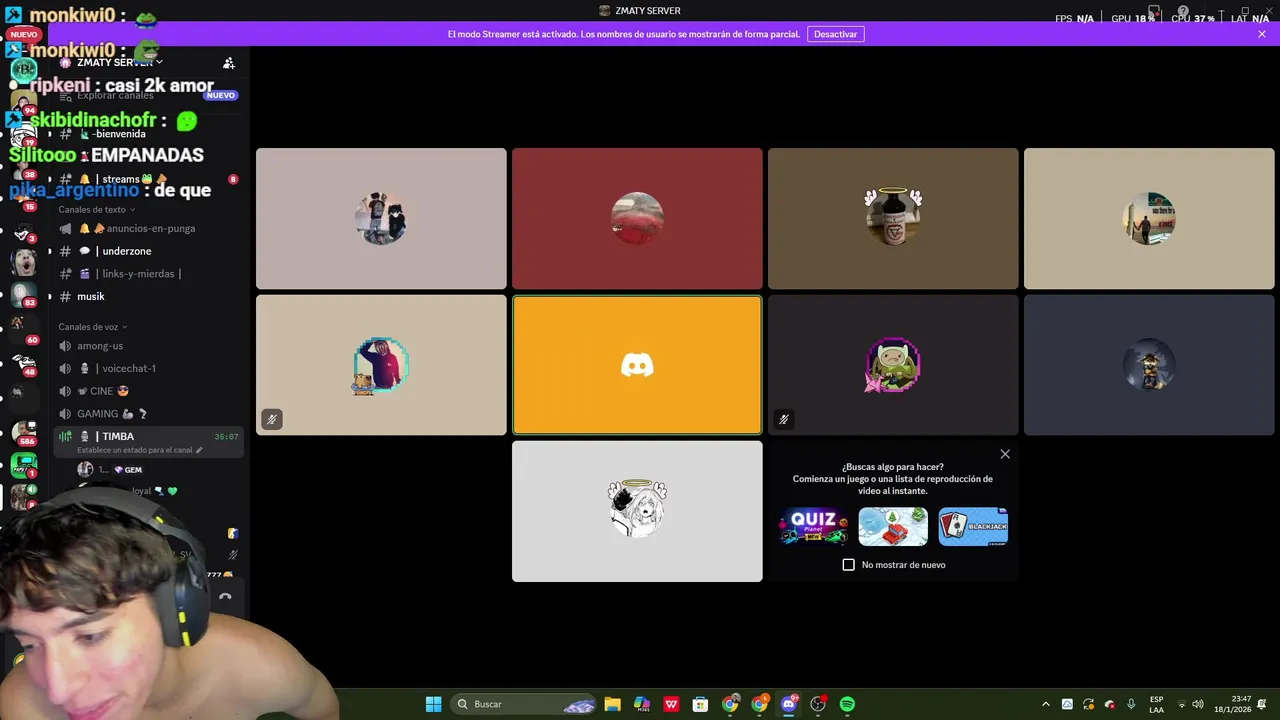The height and width of the screenshot is (720, 1280).
Task: Launch the Blackjack activity
Action: [x=973, y=527]
